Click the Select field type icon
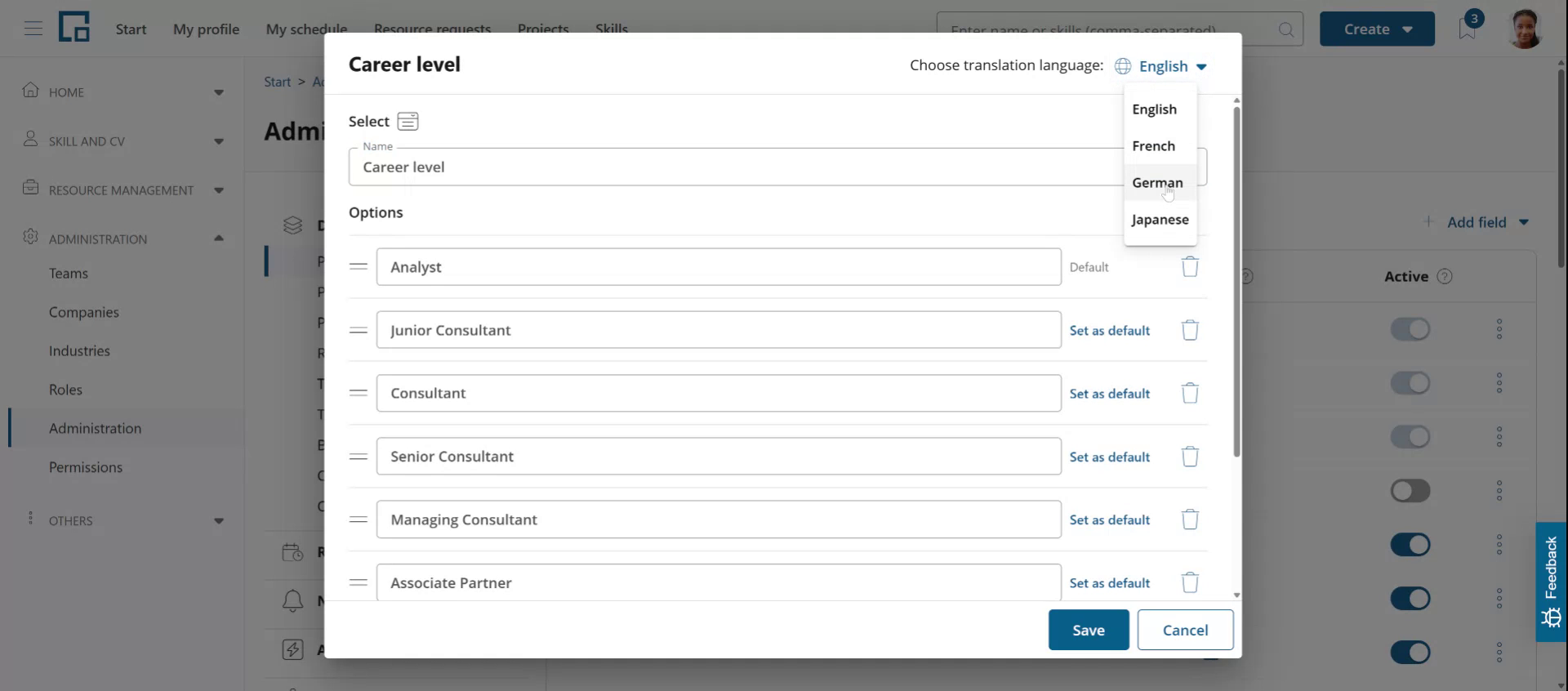The width and height of the screenshot is (1568, 691). (x=408, y=122)
